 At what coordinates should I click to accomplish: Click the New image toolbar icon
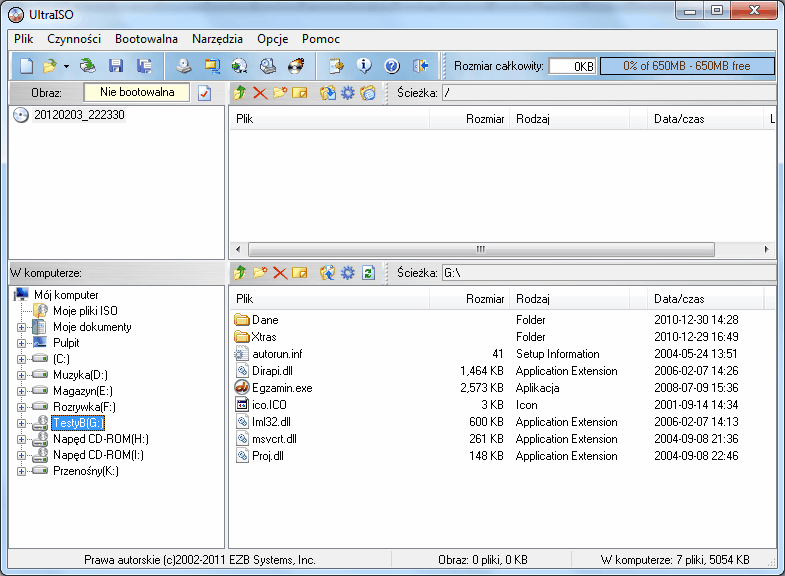click(26, 66)
